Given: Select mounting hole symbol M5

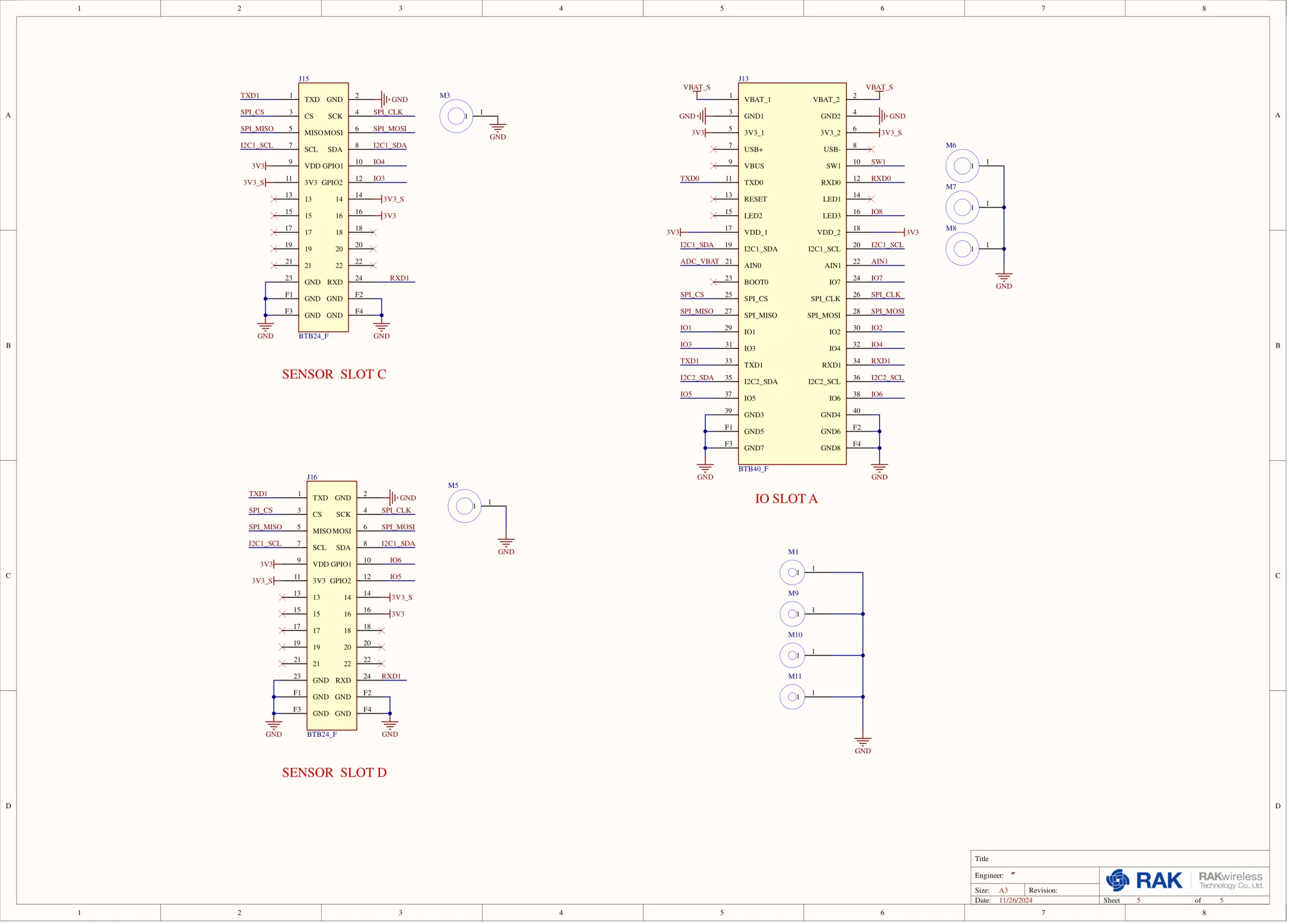Looking at the screenshot, I should [x=464, y=506].
